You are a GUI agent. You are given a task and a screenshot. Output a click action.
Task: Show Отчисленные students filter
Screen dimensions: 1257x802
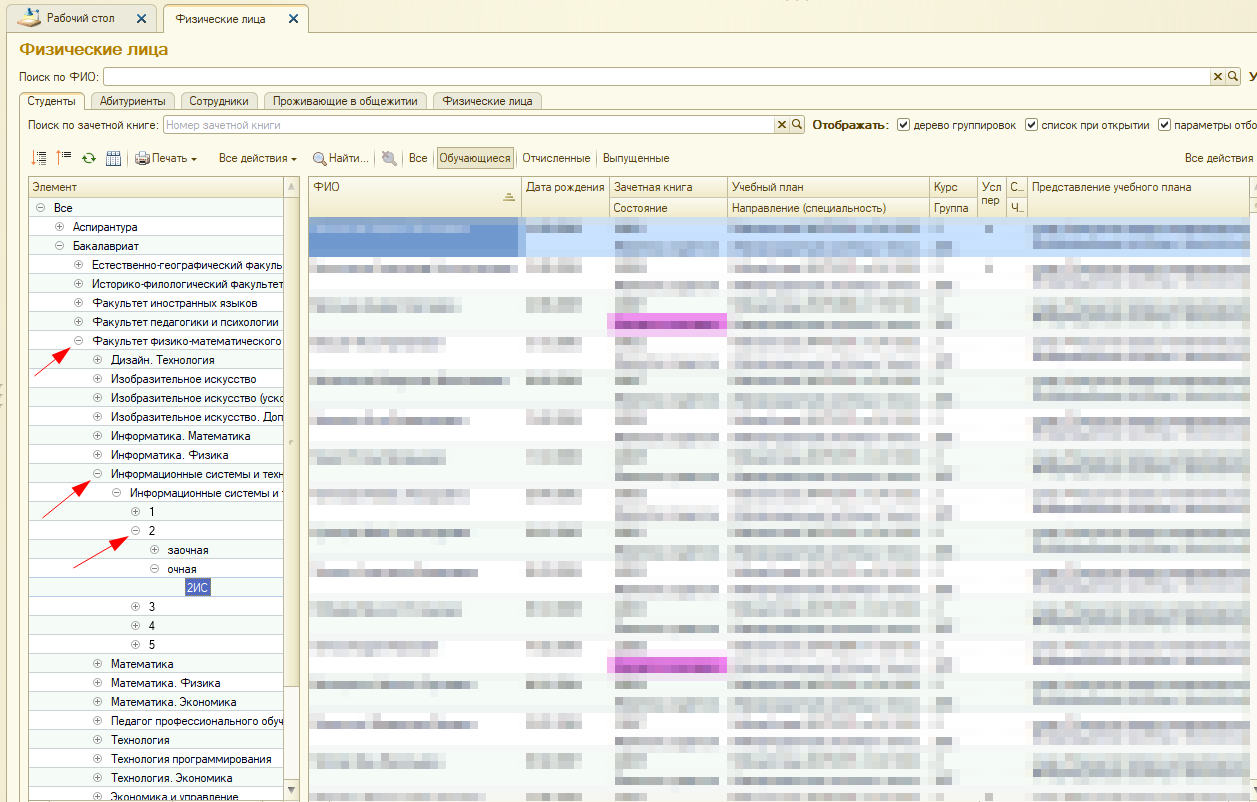(x=556, y=158)
